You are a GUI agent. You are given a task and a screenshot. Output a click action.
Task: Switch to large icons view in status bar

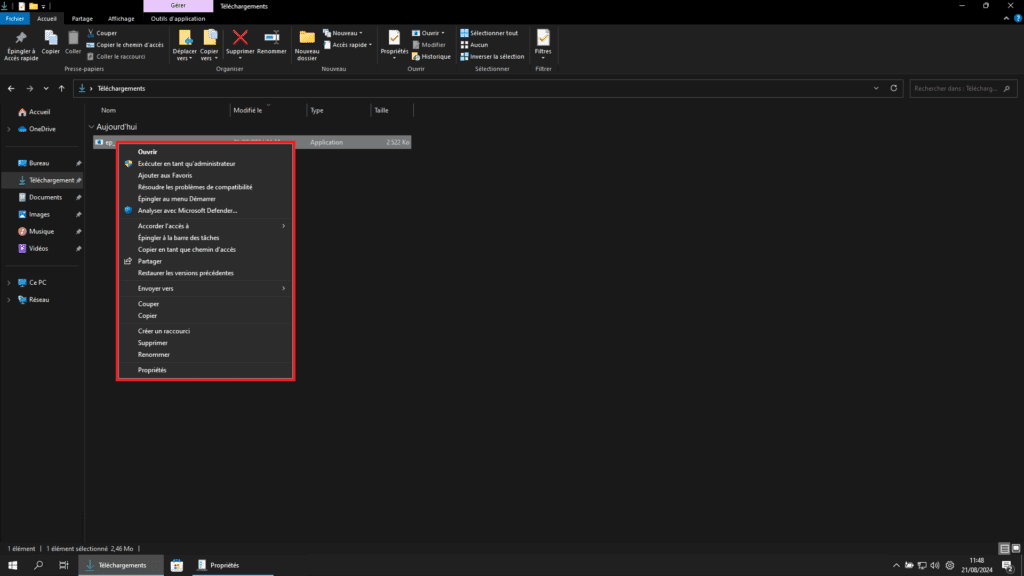pyautogui.click(x=1015, y=549)
